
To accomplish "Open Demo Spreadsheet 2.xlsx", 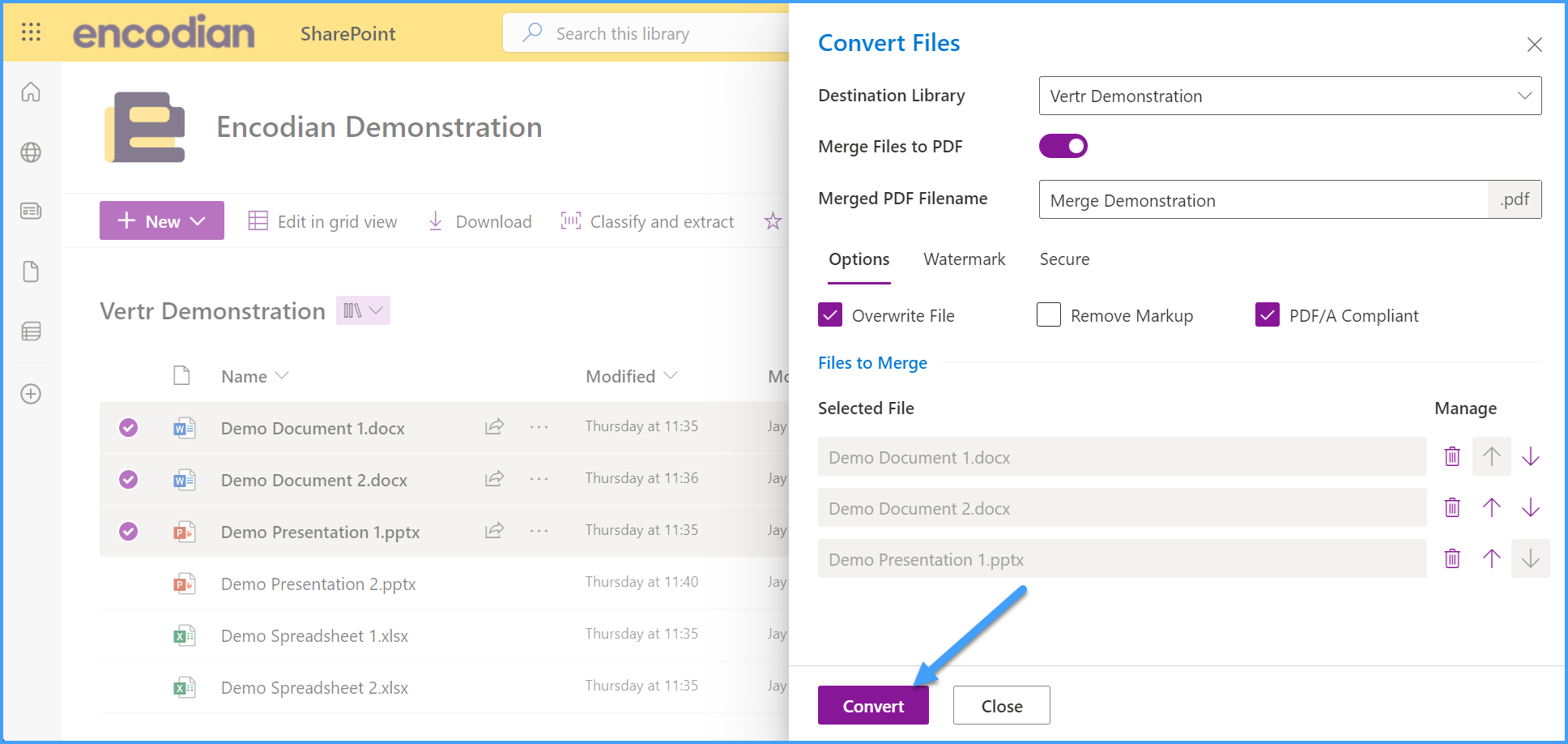I will click(314, 687).
